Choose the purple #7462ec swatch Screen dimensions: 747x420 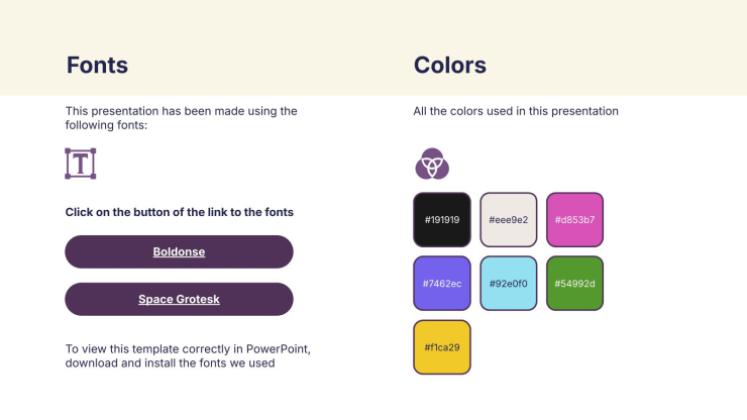tap(442, 283)
